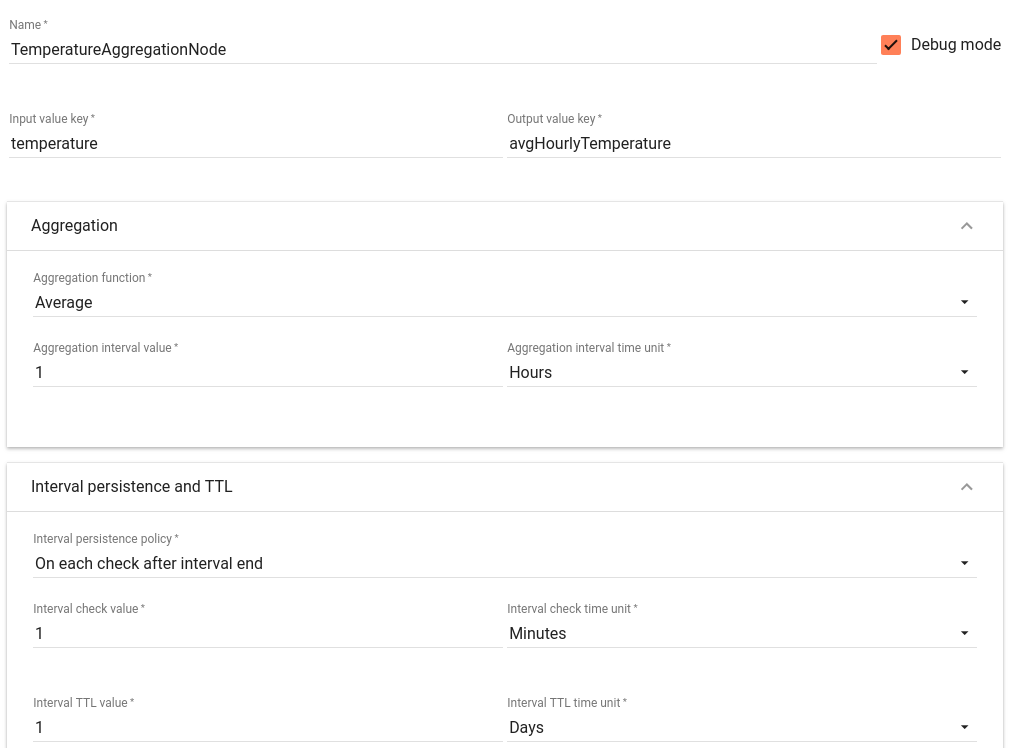The height and width of the screenshot is (748, 1011).
Task: Open Aggregation interval time unit arrow
Action: tap(964, 372)
